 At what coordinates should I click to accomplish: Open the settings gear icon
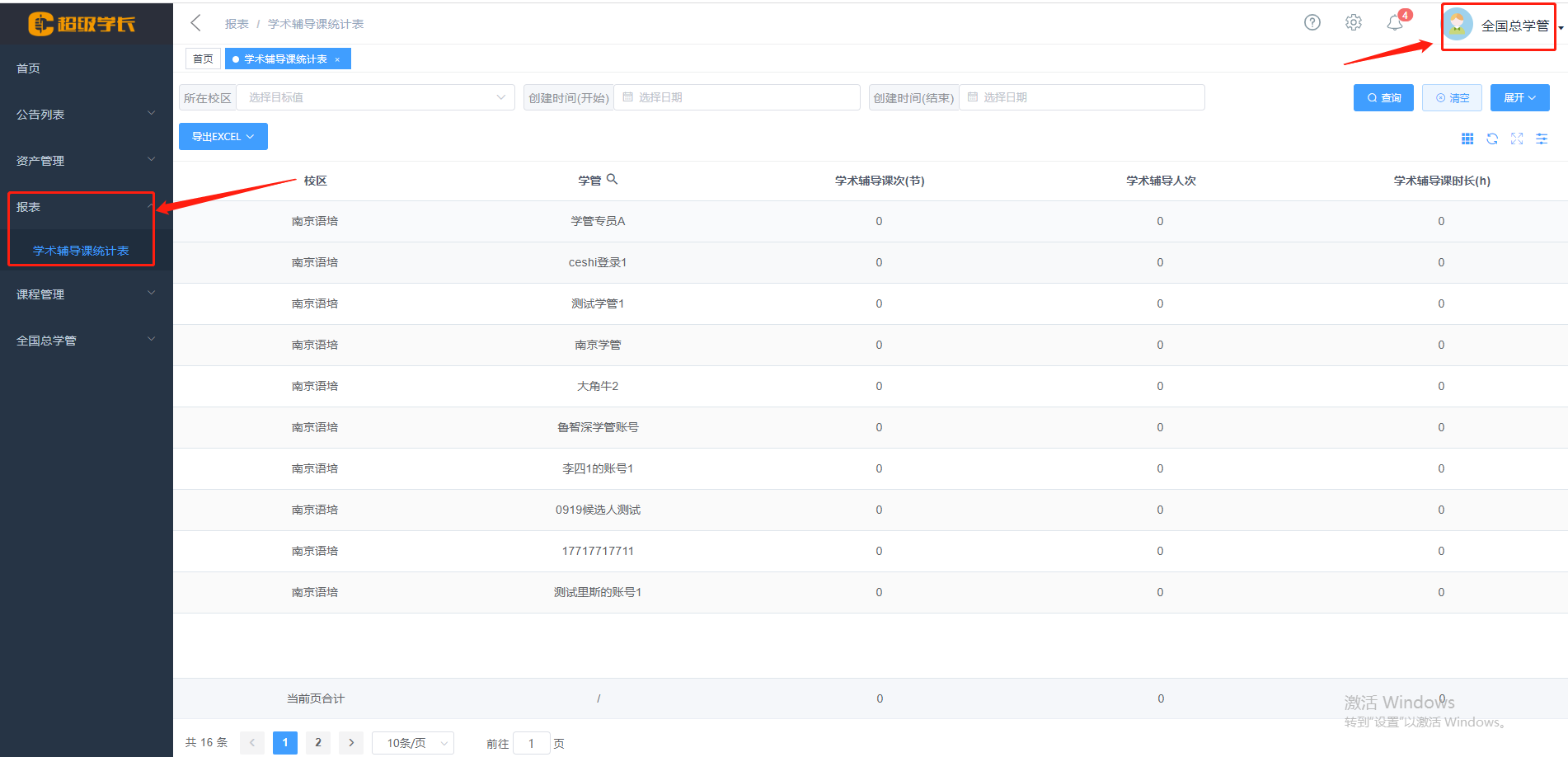(1353, 23)
